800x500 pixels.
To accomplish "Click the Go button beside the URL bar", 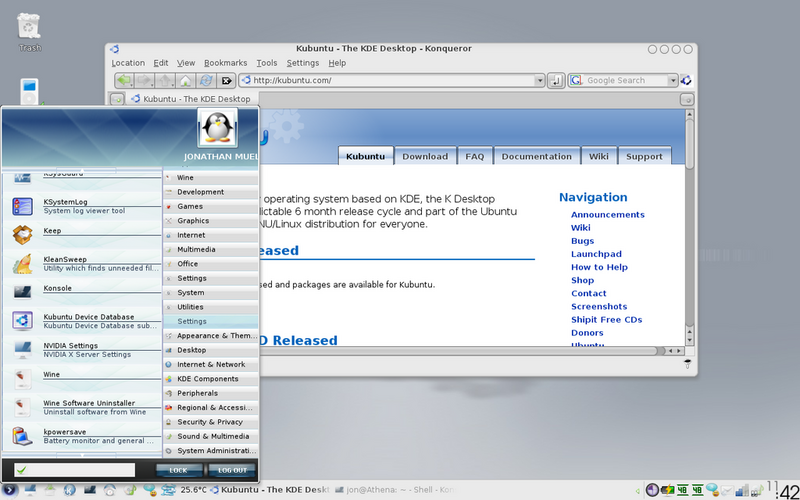I will click(x=556, y=80).
